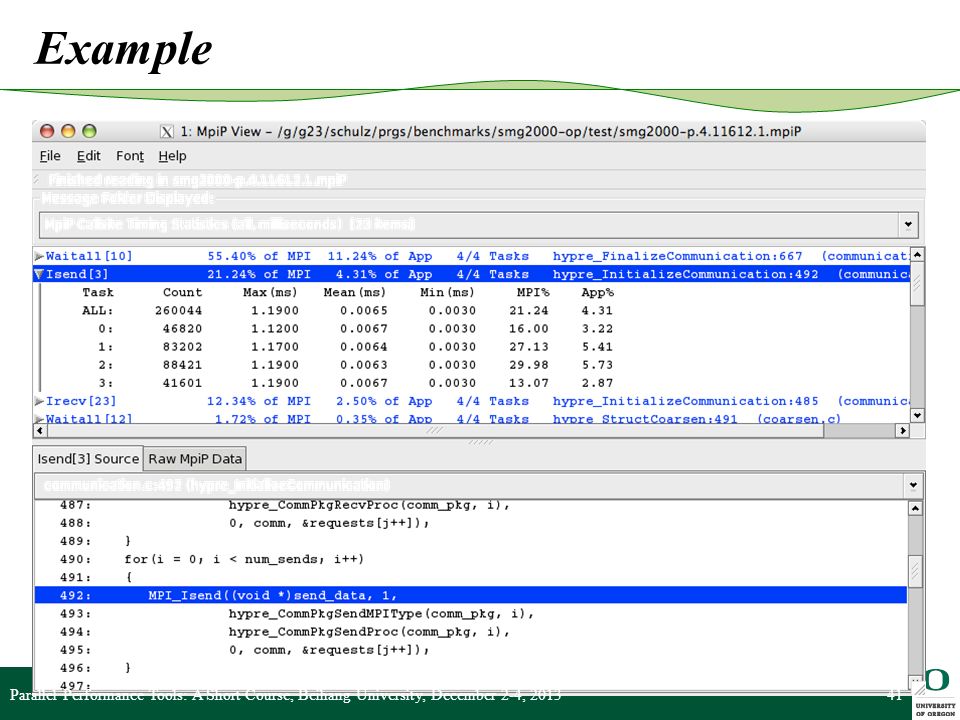This screenshot has height=720, width=960.
Task: Click the mean value 0.0064
Action: (x=364, y=347)
